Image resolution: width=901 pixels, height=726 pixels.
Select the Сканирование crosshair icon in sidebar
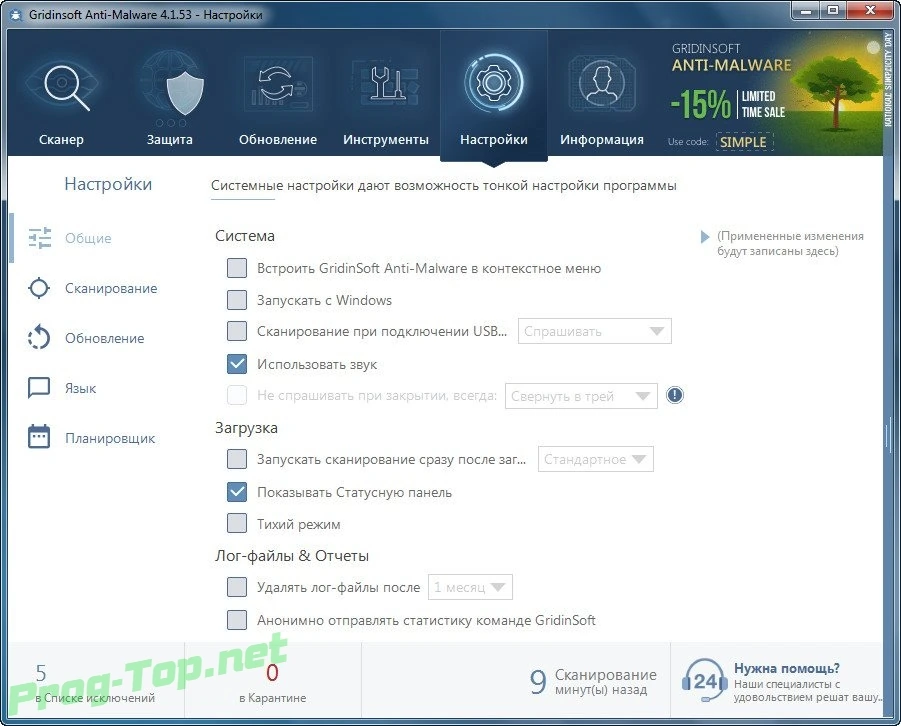pyautogui.click(x=39, y=287)
